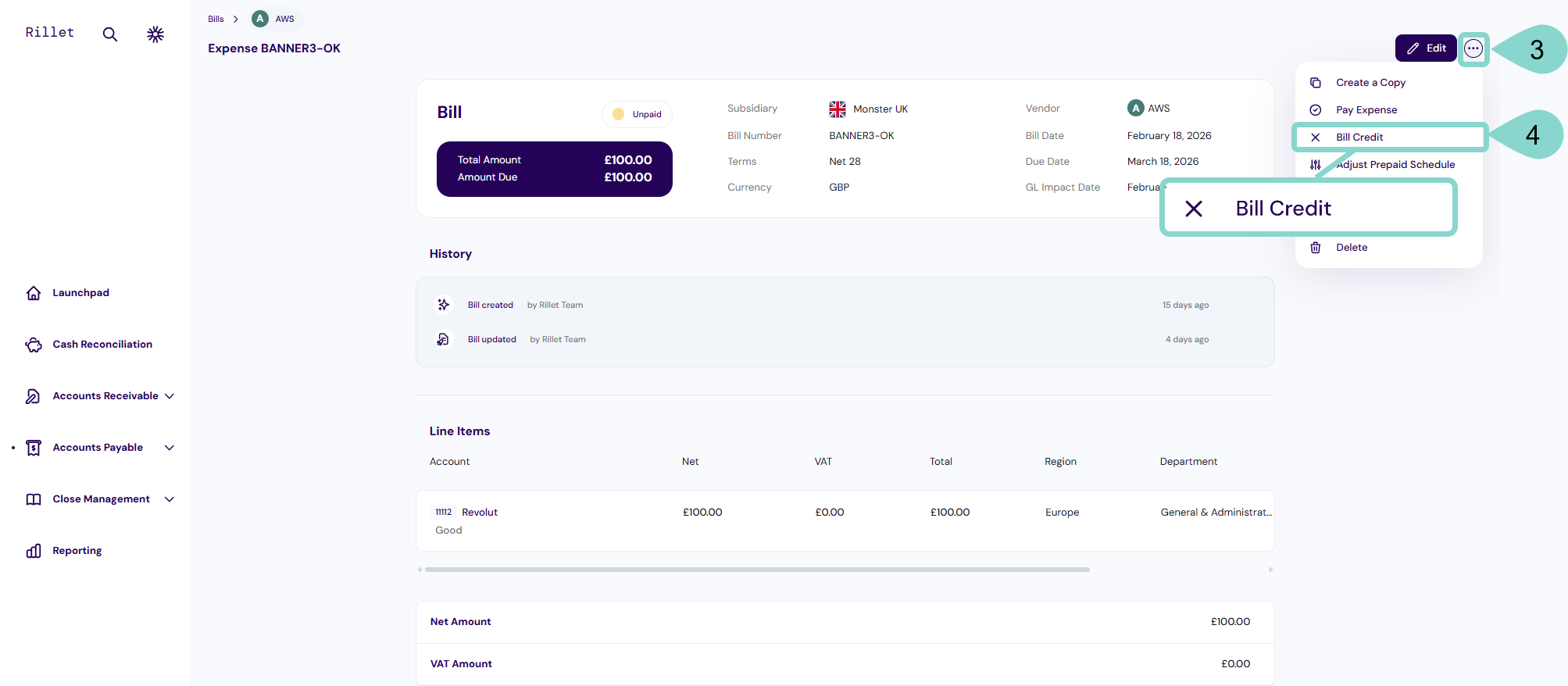
Task: Expand the Accounts Receivable chevron
Action: coord(170,396)
